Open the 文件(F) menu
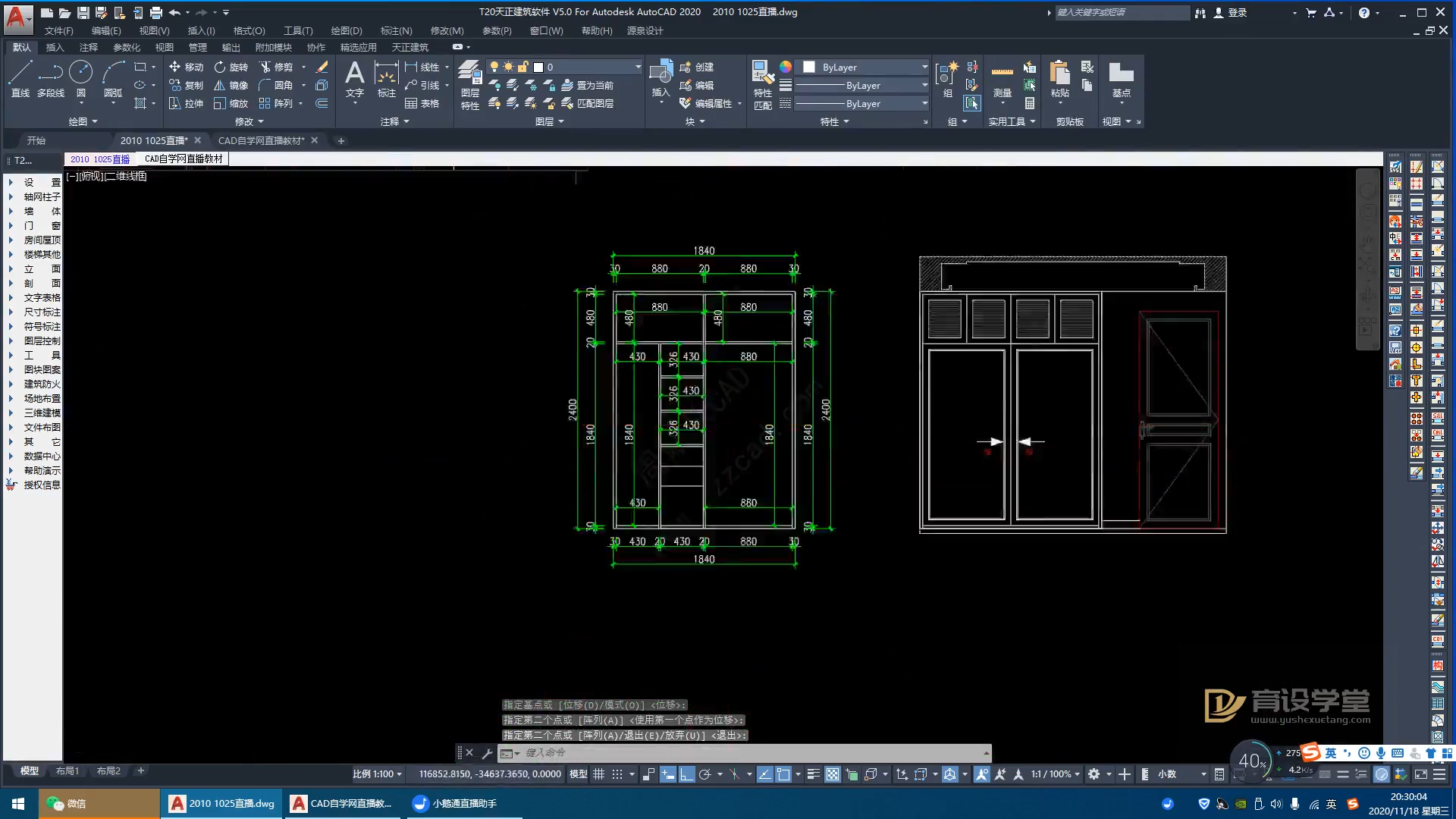Screen dimensions: 1456x819 tap(58, 30)
